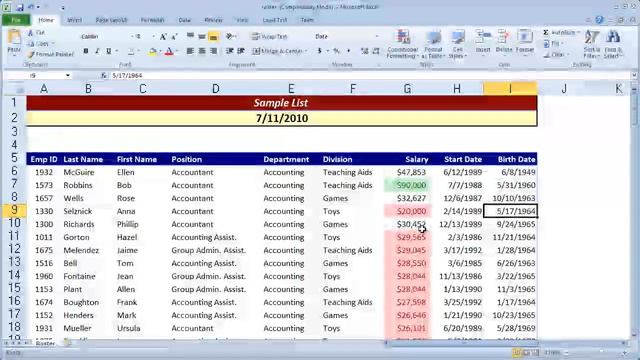Toggle Wrap Text
Screen dimensions: 640x360
(269, 36)
